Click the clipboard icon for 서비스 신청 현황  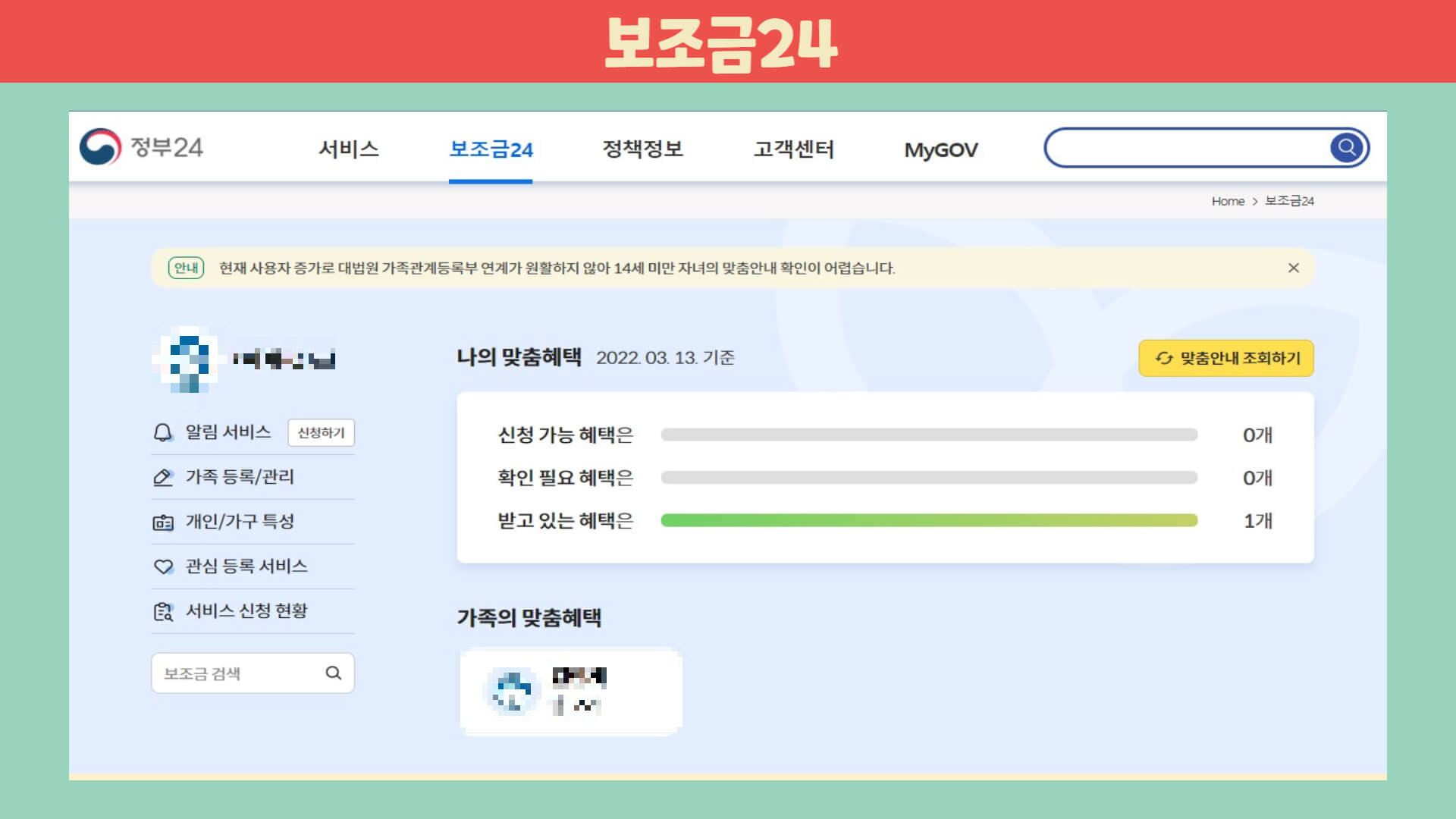pos(163,611)
